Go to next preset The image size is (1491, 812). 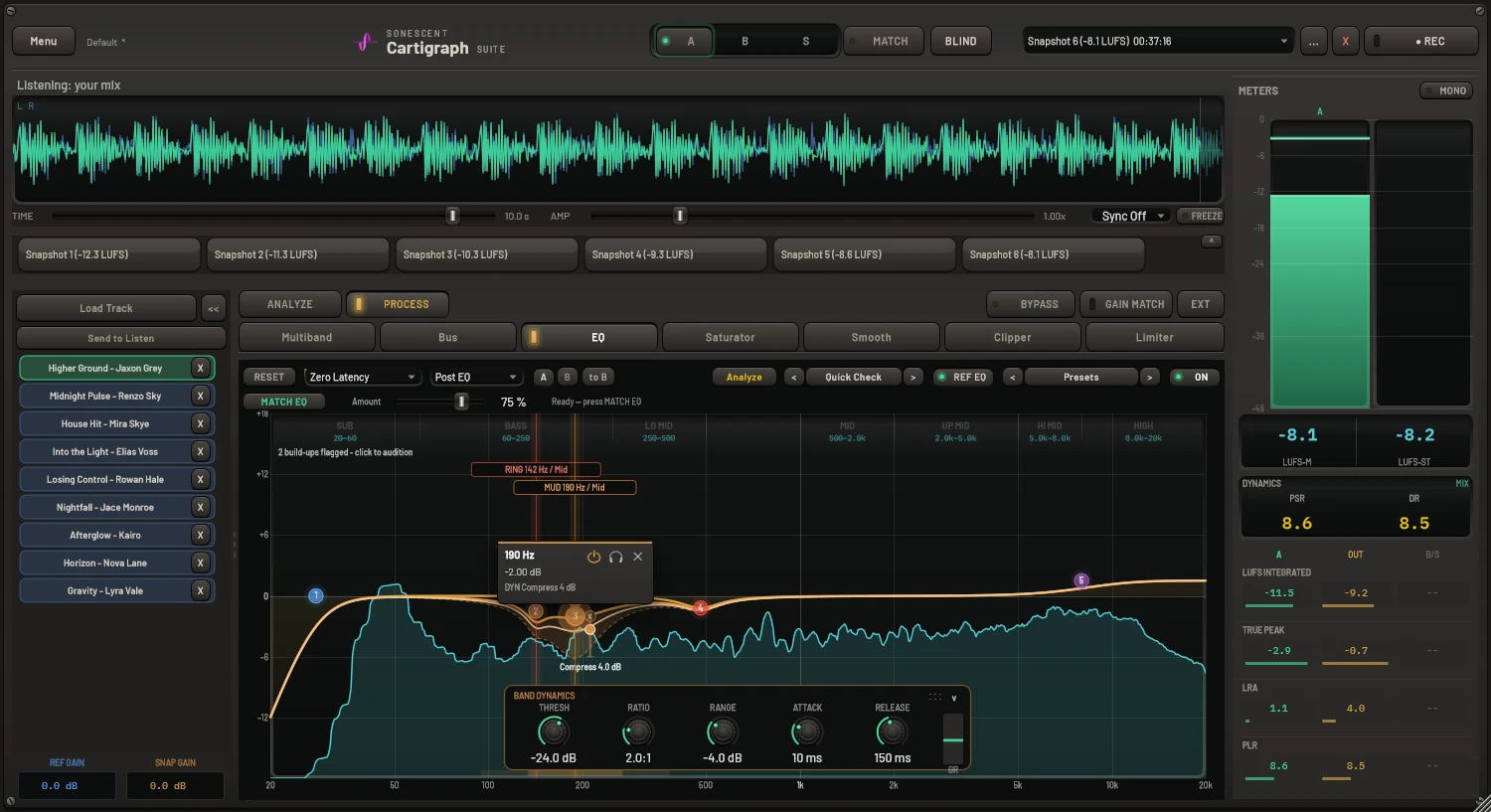1149,377
